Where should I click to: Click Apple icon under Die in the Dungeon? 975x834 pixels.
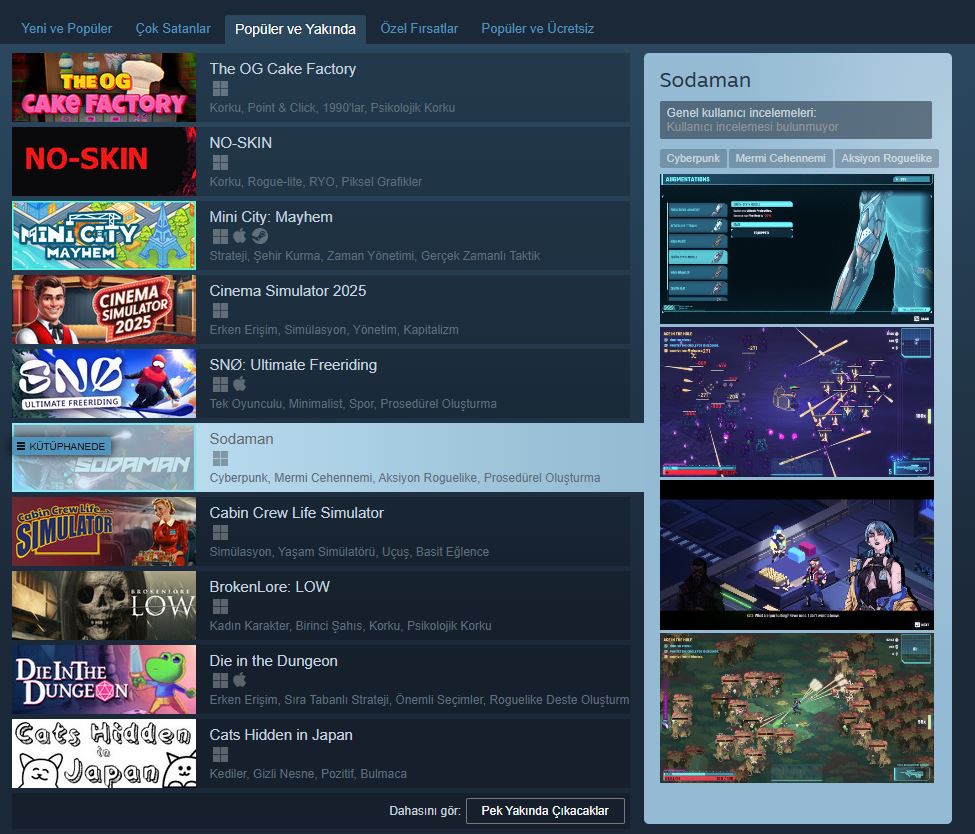[x=239, y=680]
